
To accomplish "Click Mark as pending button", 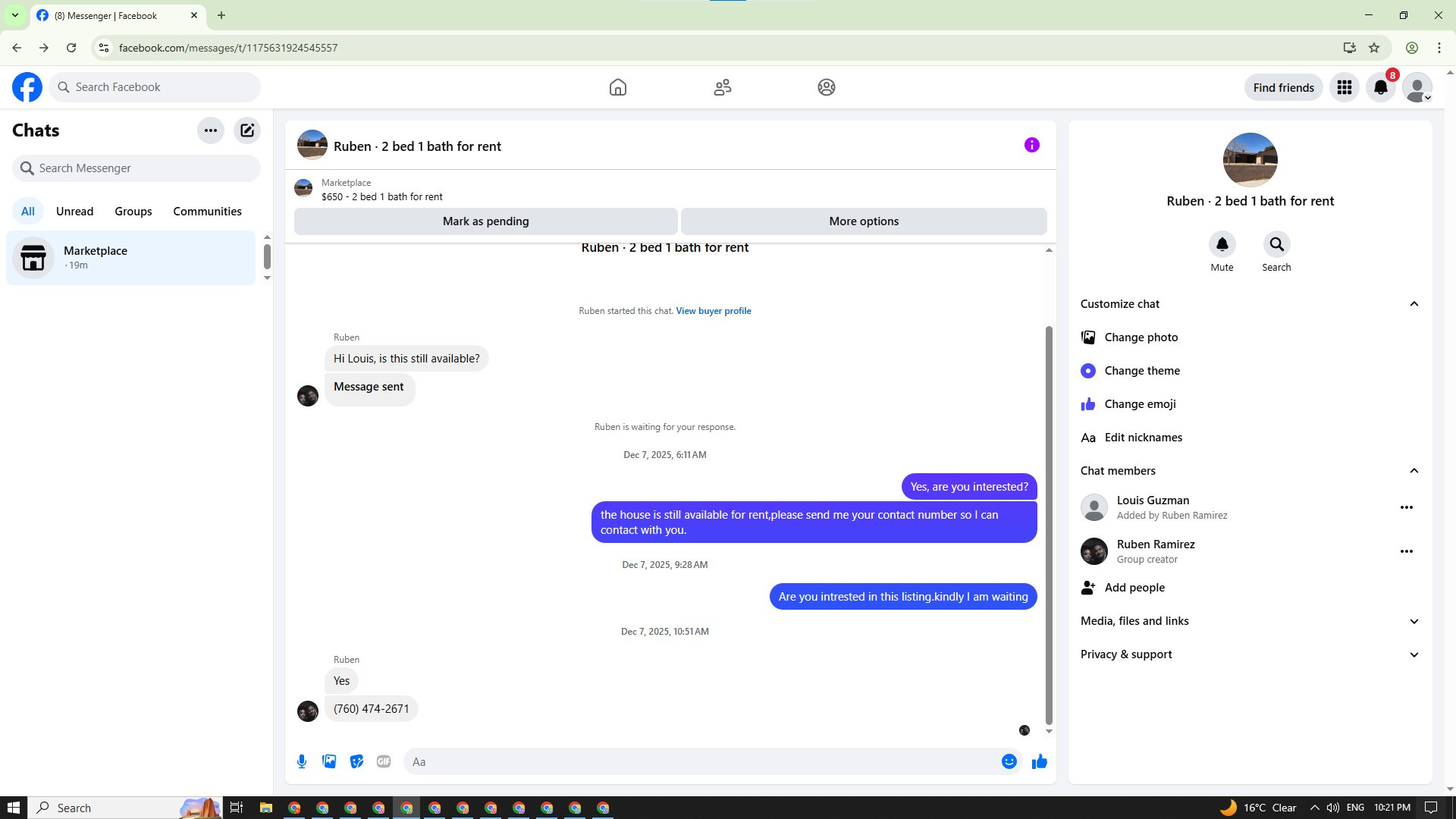I will click(485, 221).
